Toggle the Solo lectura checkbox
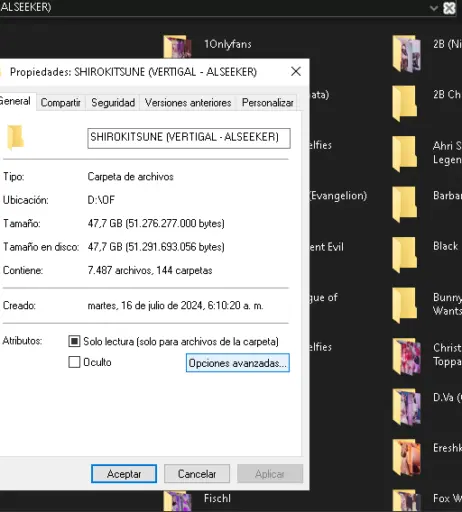Viewport: 462px width, 512px height. [74, 341]
